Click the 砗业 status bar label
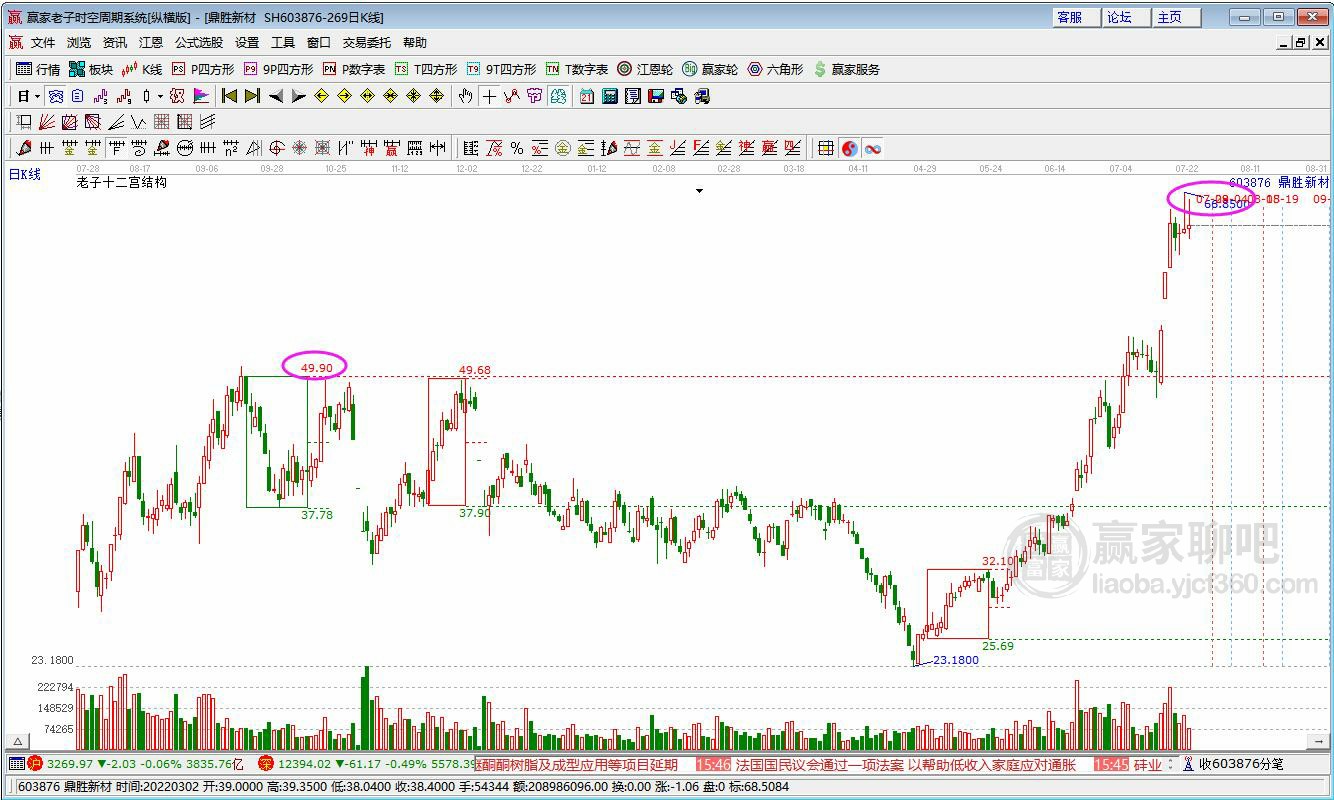The height and width of the screenshot is (800, 1334). [x=1147, y=764]
